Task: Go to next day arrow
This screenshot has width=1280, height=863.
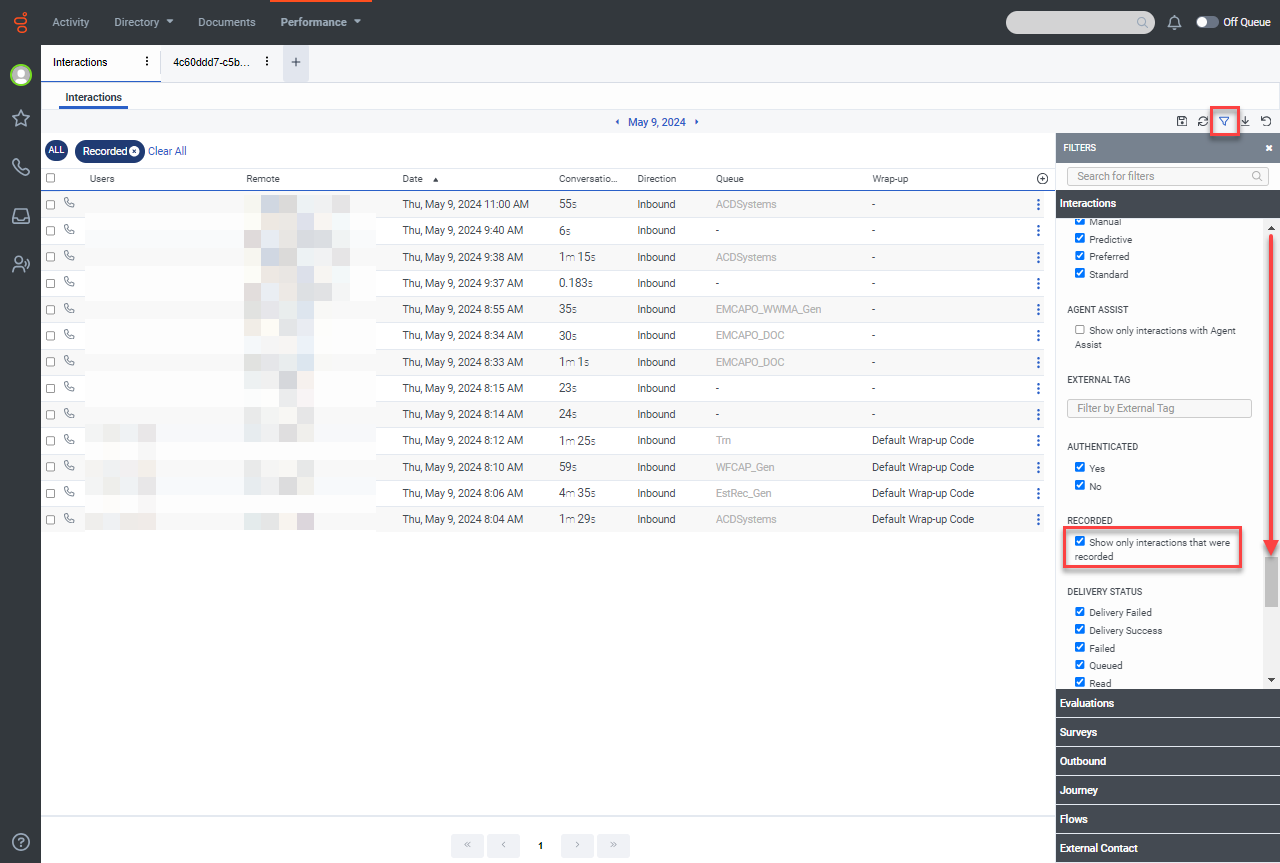Action: [697, 122]
